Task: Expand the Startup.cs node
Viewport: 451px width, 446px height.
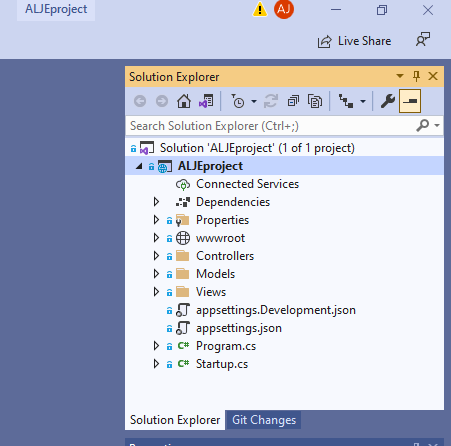Action: coord(156,364)
